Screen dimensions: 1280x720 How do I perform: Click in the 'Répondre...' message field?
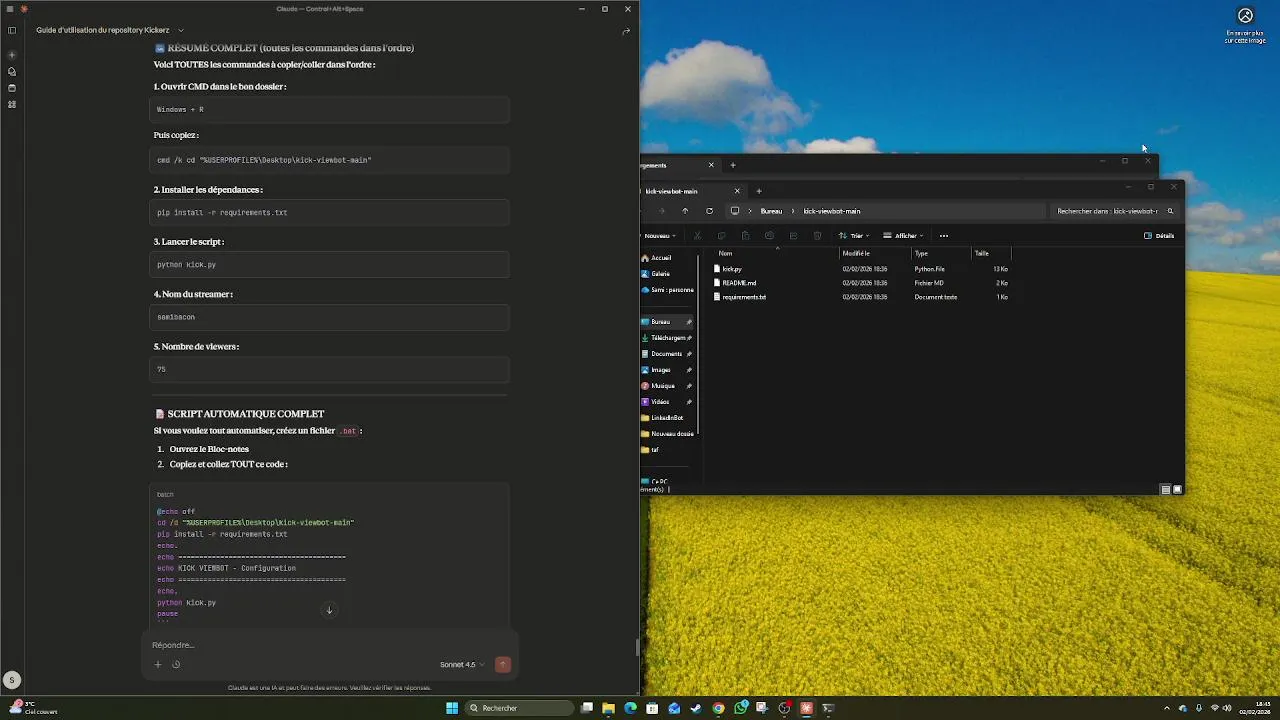click(330, 645)
